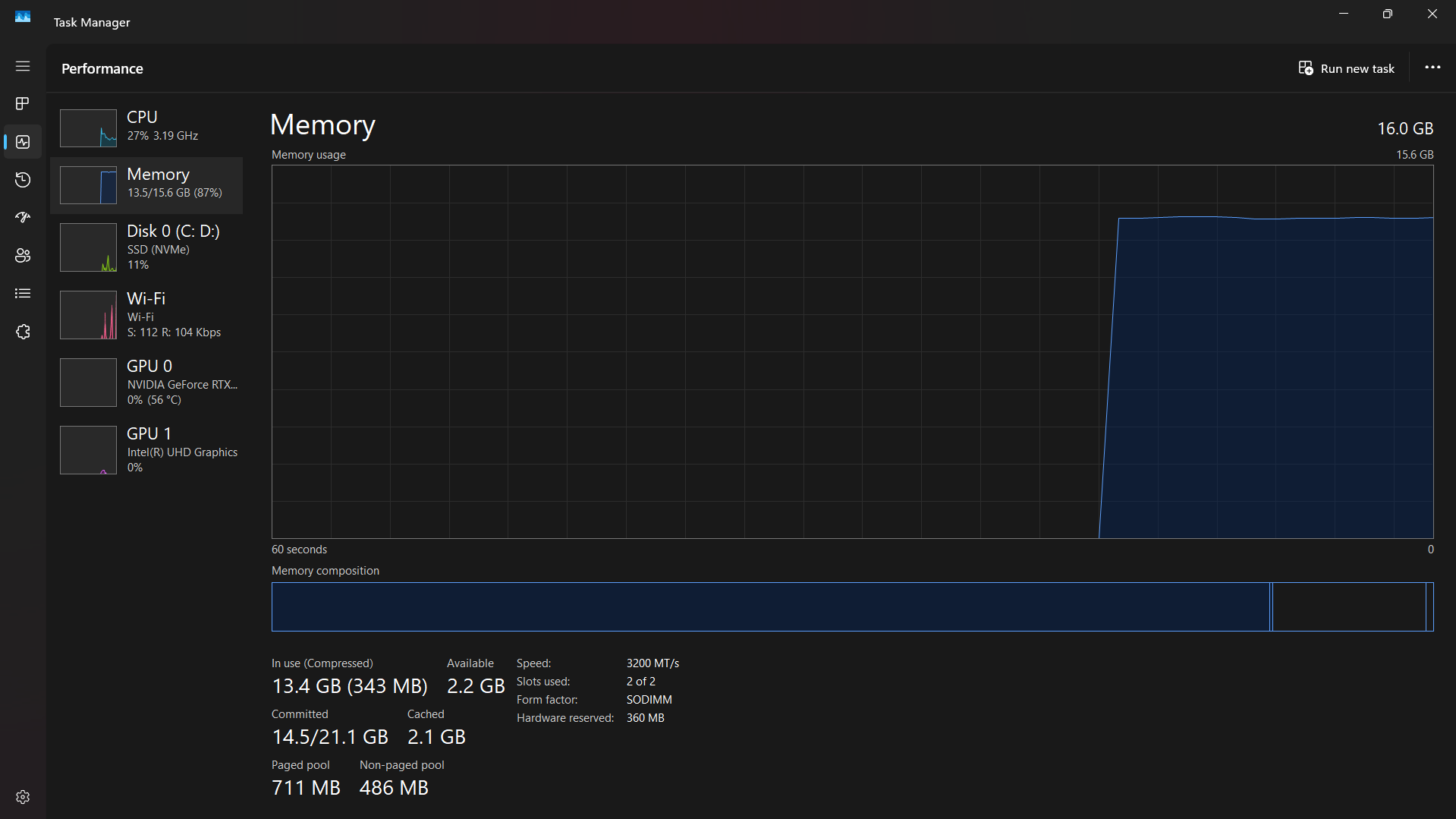Open the Startup apps page
This screenshot has width=1456, height=819.
click(x=22, y=218)
